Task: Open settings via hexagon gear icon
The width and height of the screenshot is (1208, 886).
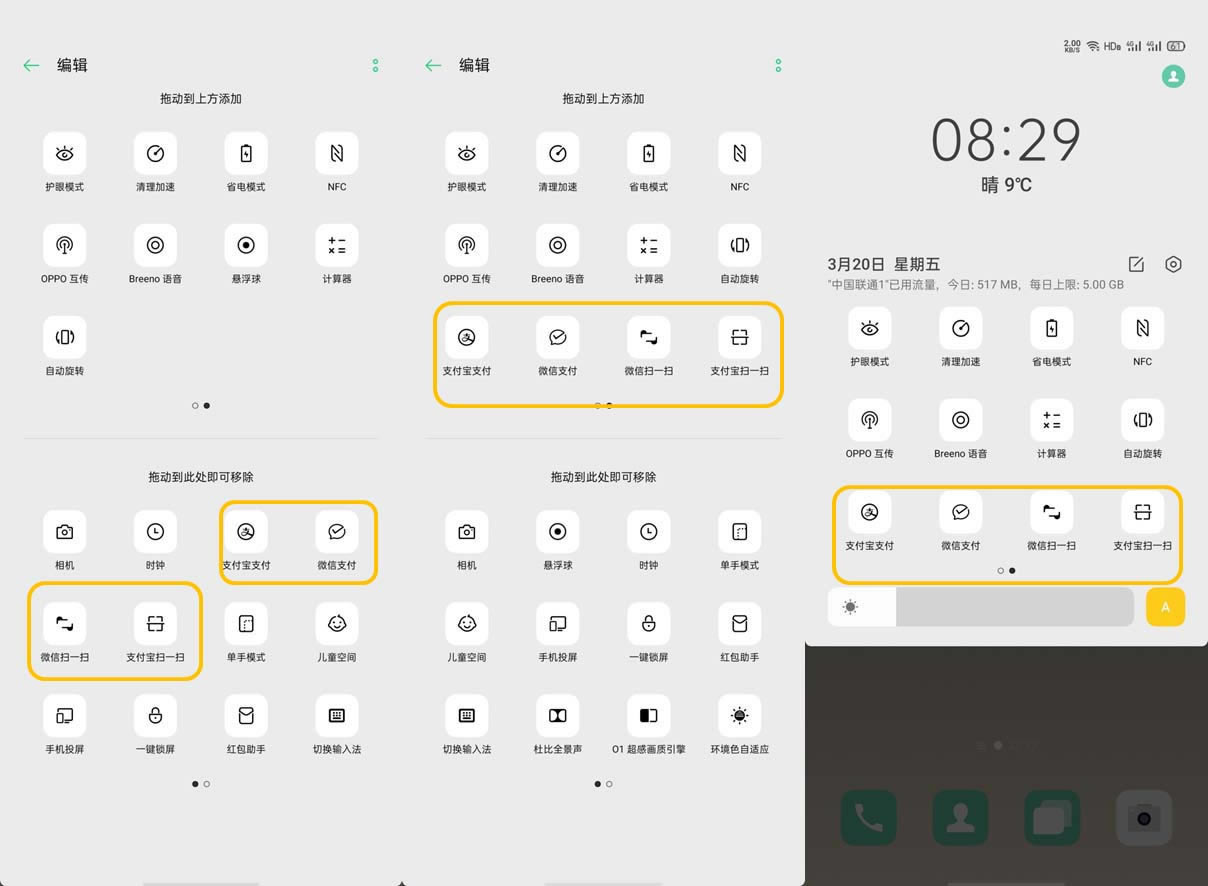Action: (x=1174, y=264)
